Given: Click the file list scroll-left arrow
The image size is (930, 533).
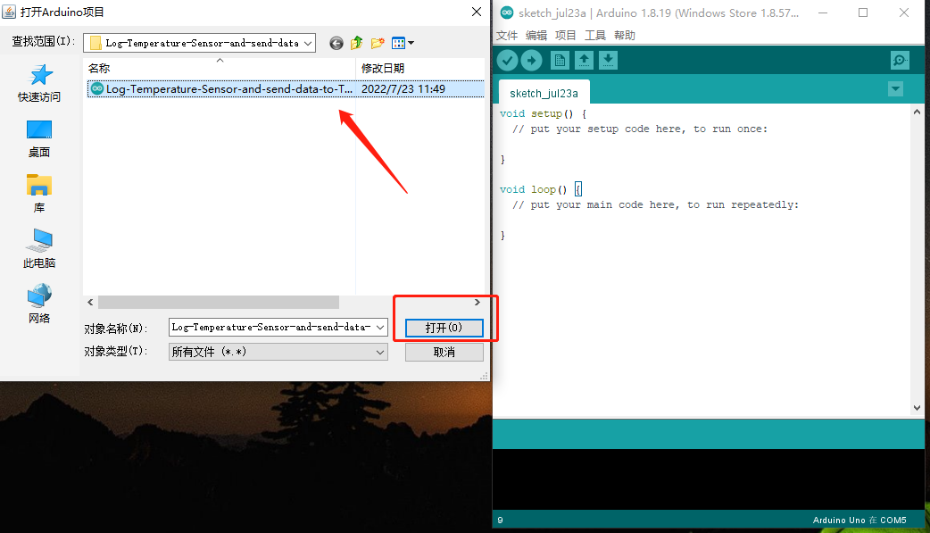Looking at the screenshot, I should click(x=90, y=302).
